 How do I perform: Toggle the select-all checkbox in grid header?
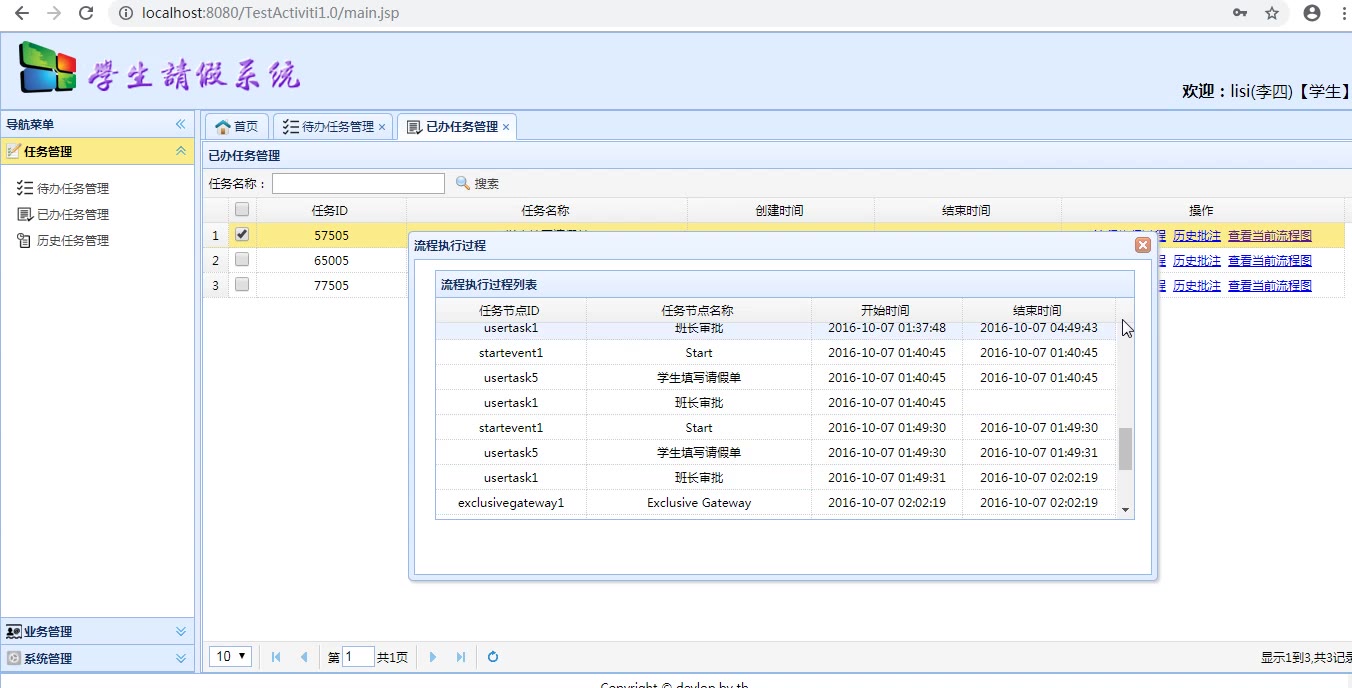pos(241,210)
